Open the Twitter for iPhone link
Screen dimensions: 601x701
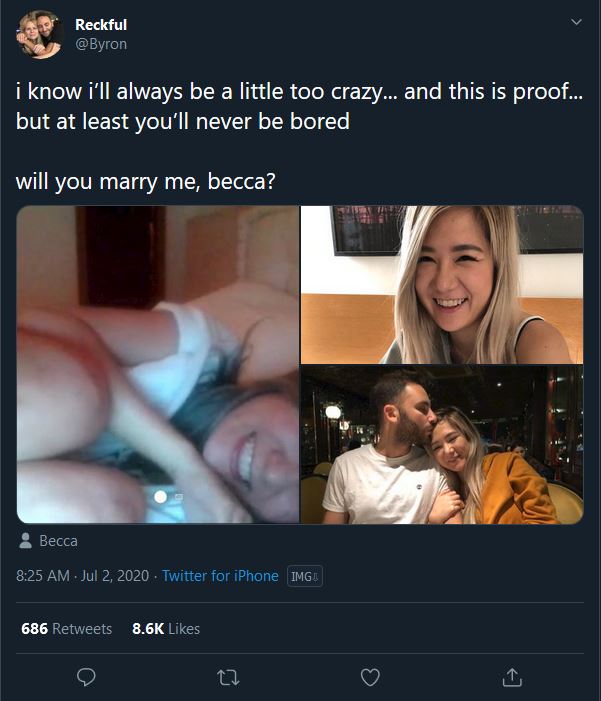pos(220,576)
